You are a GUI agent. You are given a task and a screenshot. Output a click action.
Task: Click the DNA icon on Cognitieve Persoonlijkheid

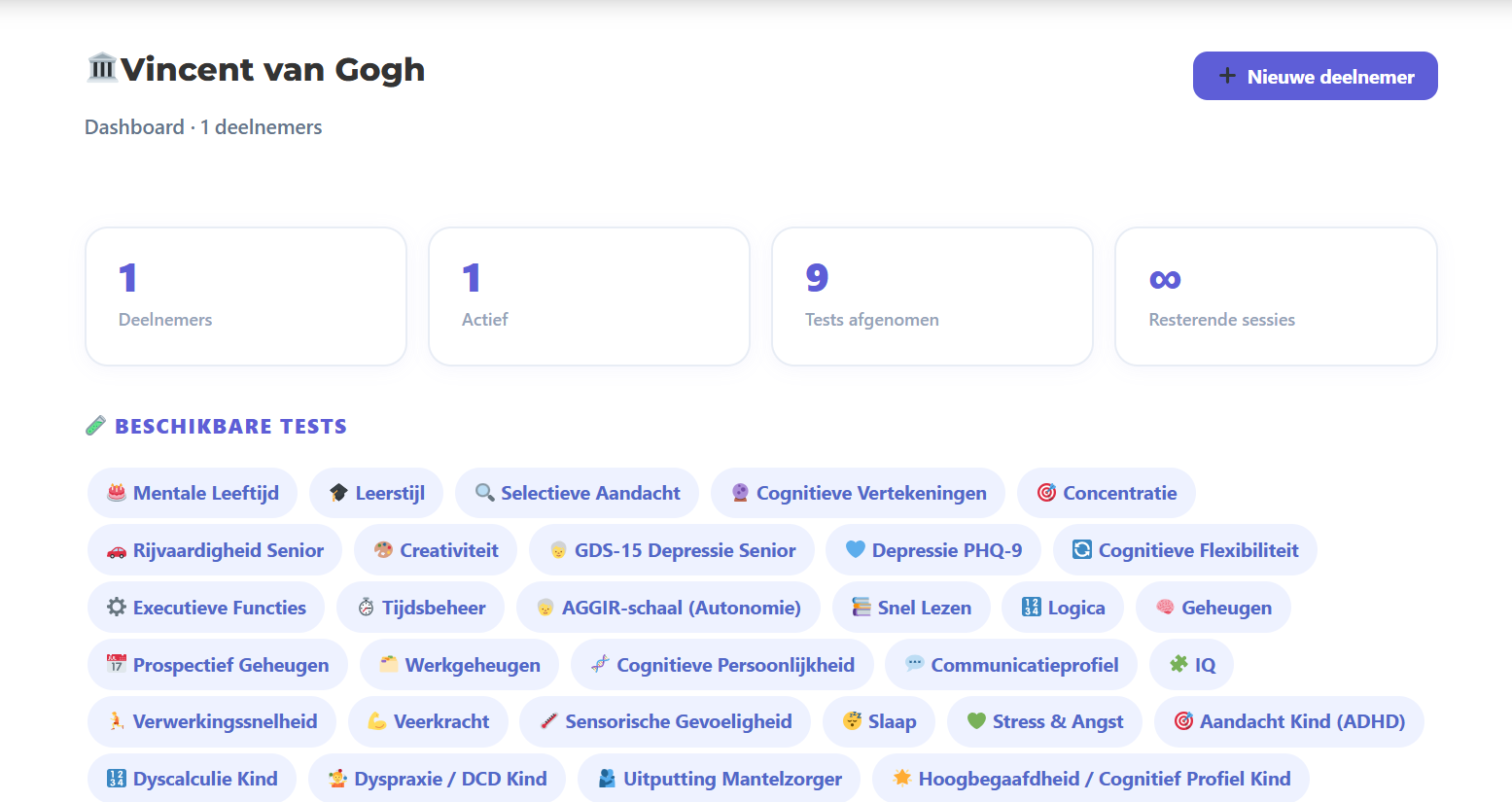pyautogui.click(x=600, y=664)
